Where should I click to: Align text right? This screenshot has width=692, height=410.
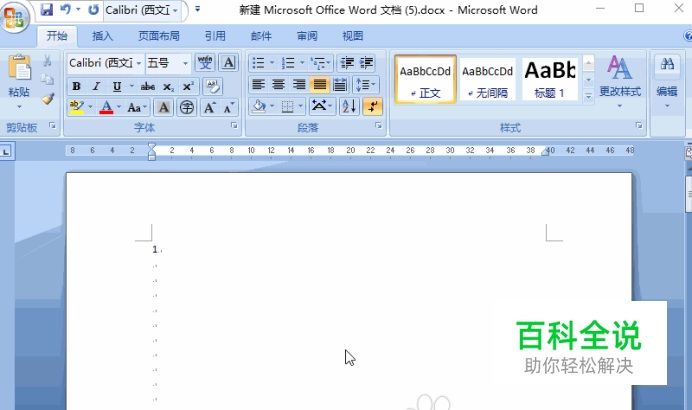click(299, 84)
